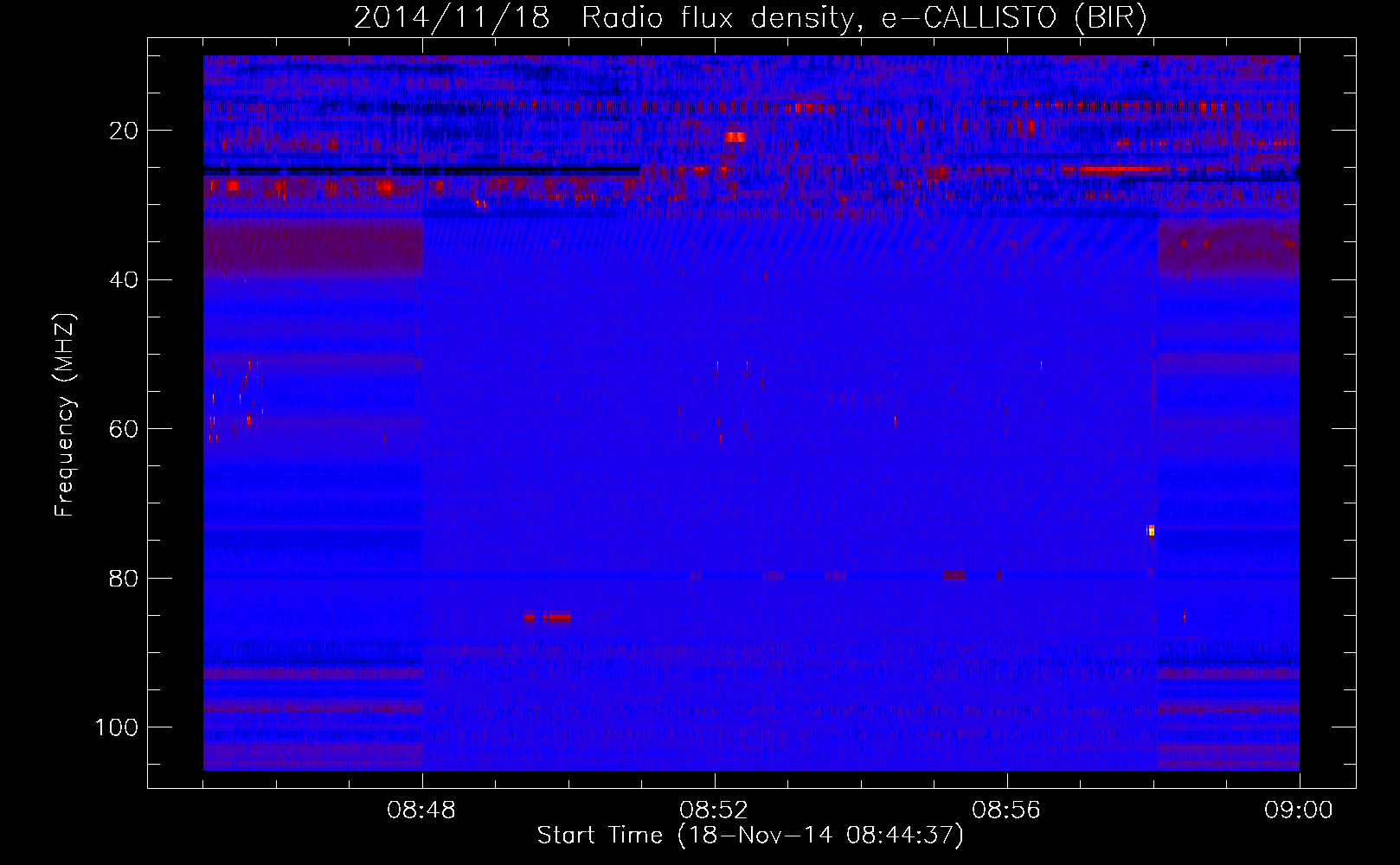
Task: Click the 40 MHz frequency label
Action: pyautogui.click(x=125, y=279)
